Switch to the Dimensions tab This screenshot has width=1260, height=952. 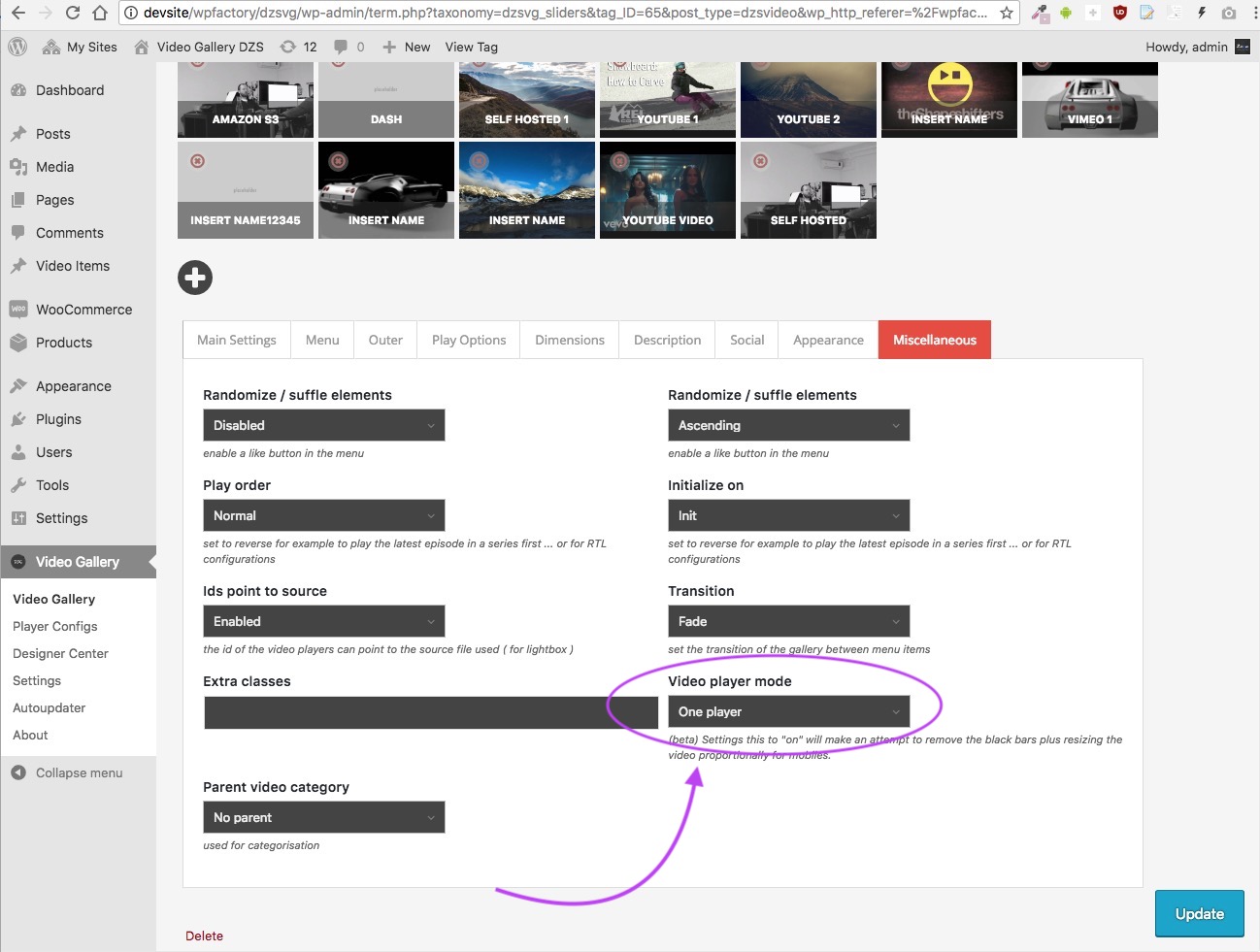point(570,340)
